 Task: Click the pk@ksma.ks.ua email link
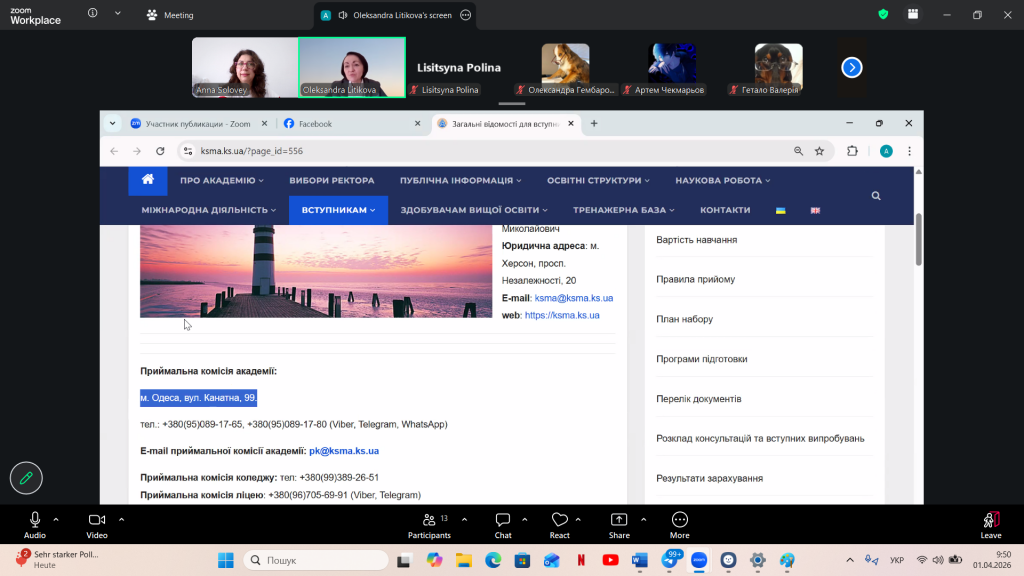[344, 451]
